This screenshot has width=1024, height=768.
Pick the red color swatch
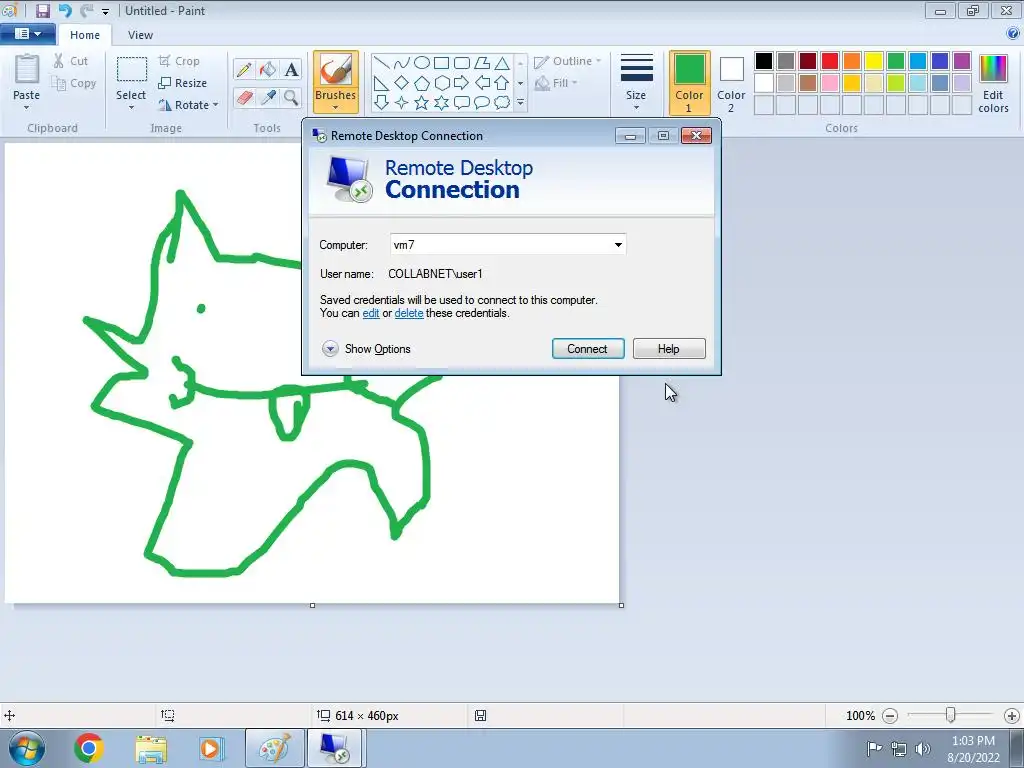830,61
